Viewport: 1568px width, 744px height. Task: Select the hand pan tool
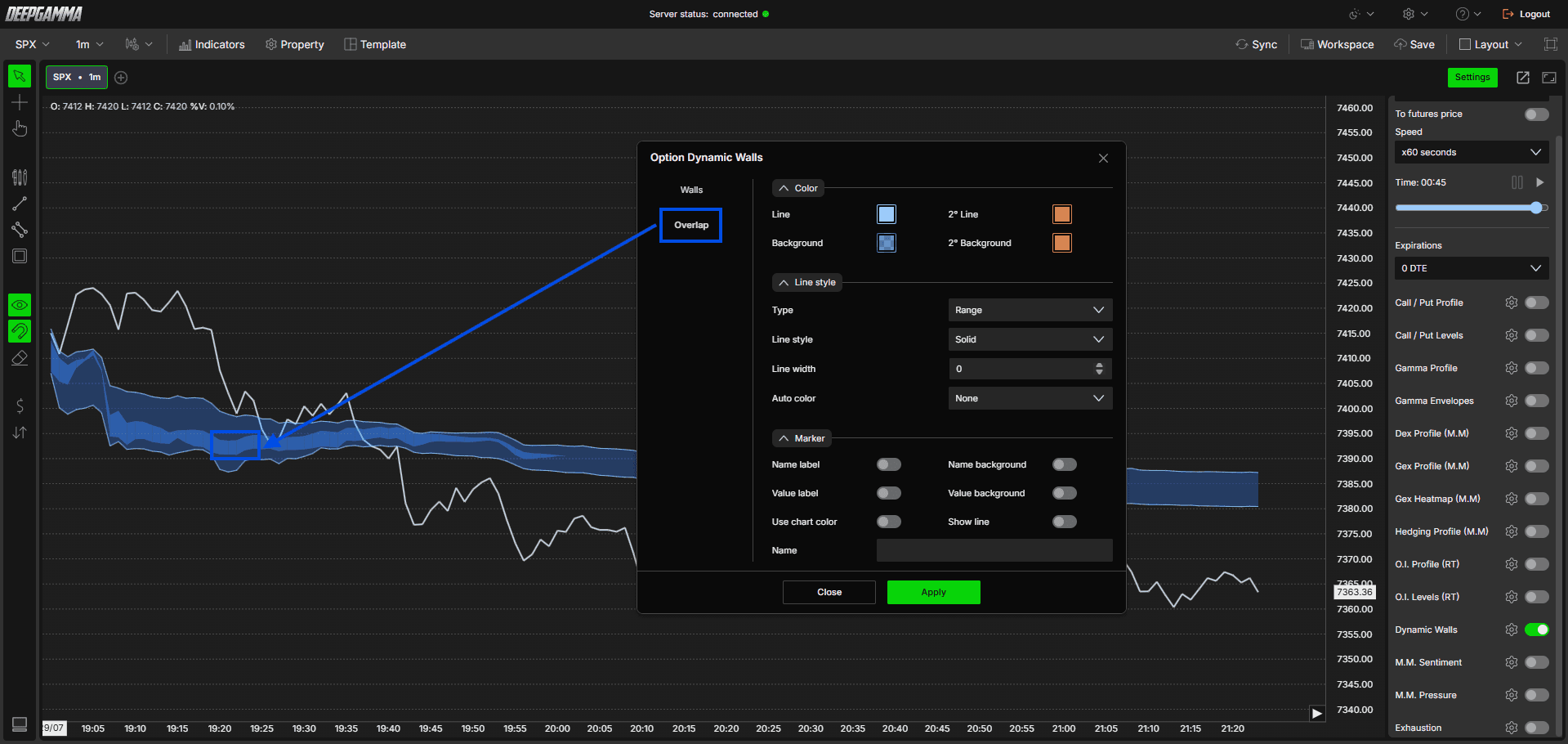(20, 129)
